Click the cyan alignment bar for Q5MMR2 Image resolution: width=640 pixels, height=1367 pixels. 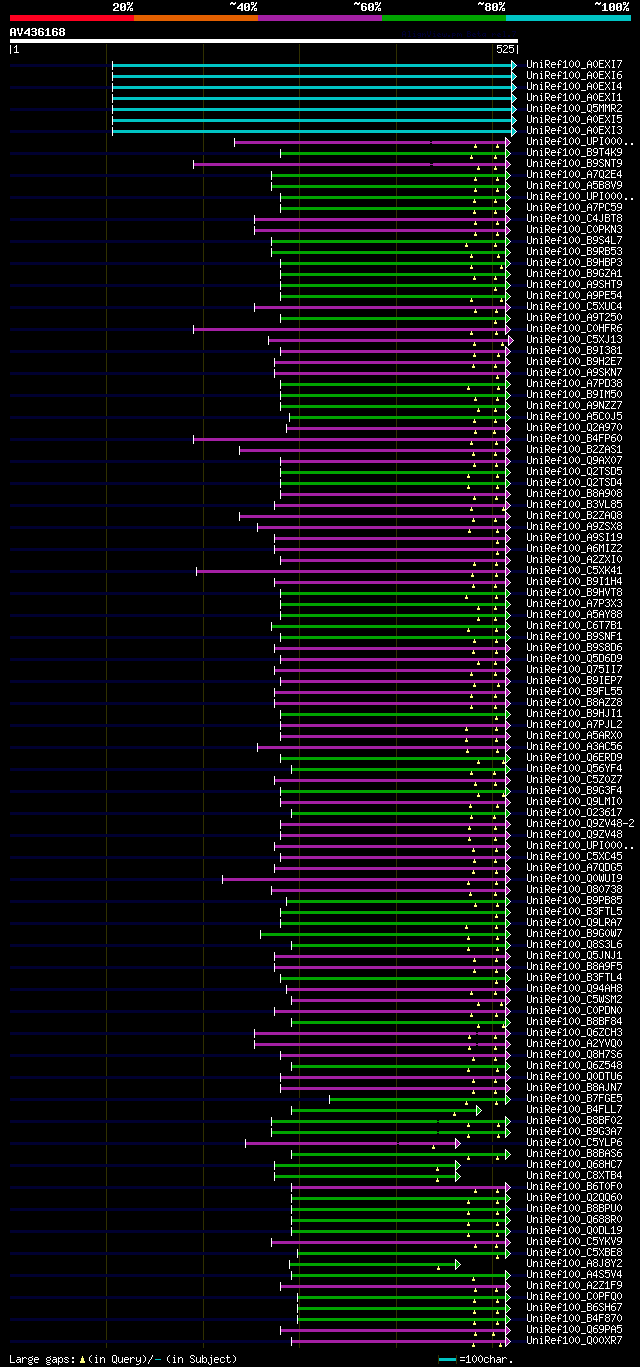point(314,108)
